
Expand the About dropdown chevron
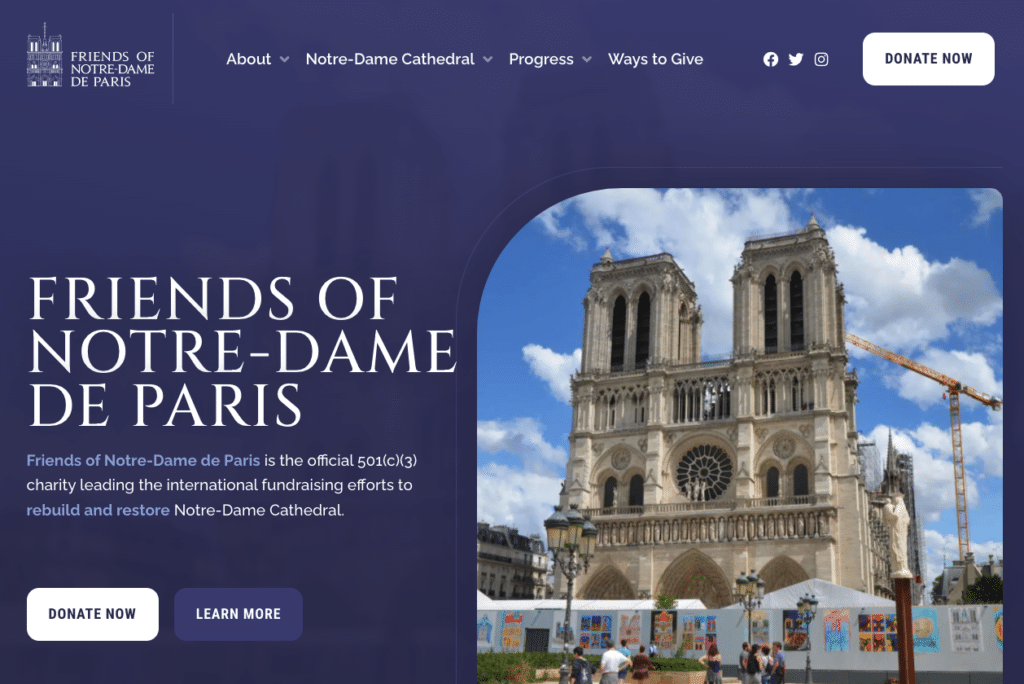pos(285,59)
